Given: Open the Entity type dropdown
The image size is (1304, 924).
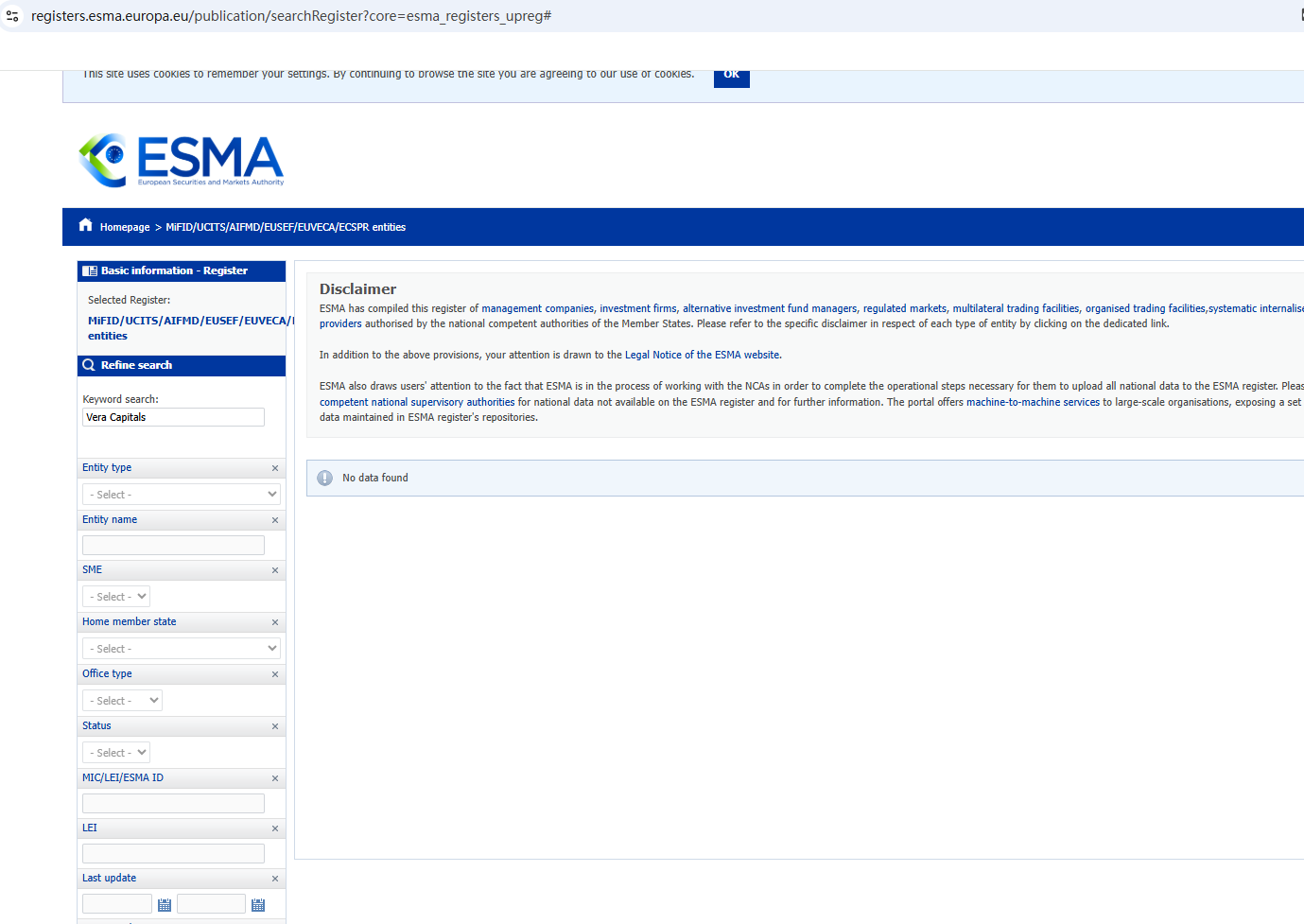Looking at the screenshot, I should click(x=182, y=495).
